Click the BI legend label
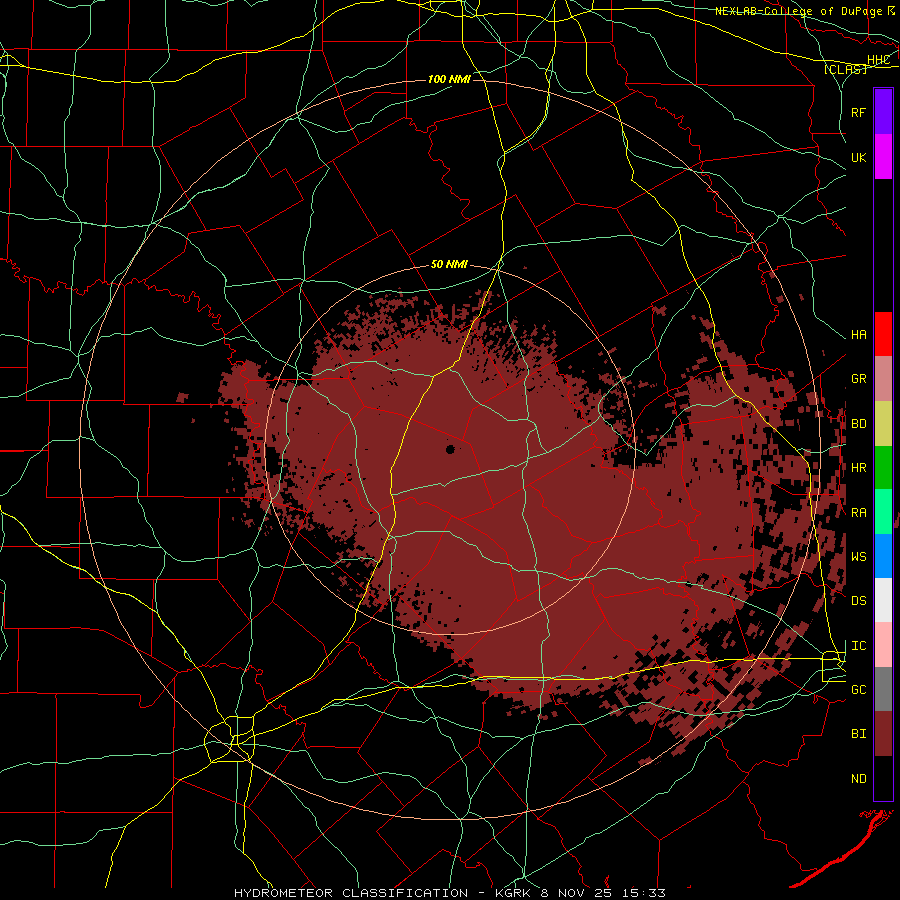 (x=858, y=734)
